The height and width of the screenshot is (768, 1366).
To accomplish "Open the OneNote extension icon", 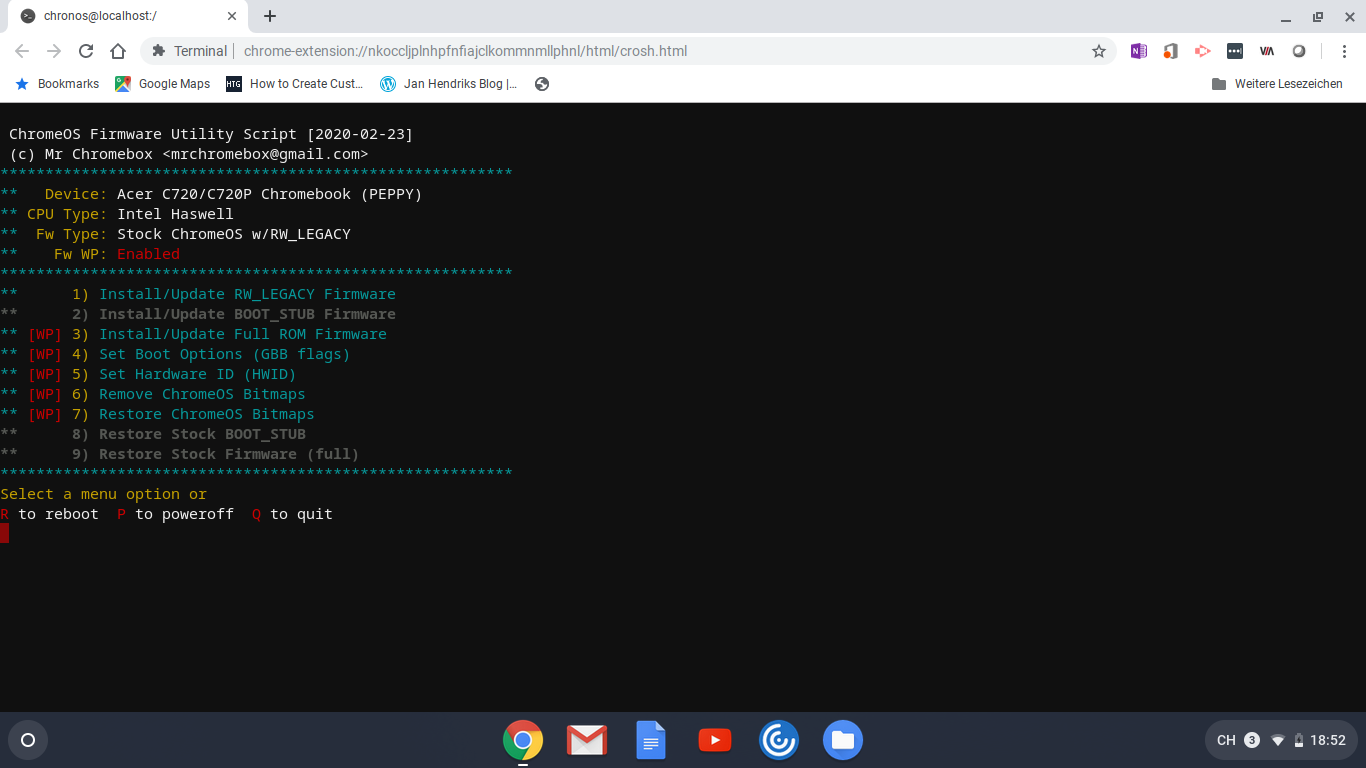I will (1139, 50).
